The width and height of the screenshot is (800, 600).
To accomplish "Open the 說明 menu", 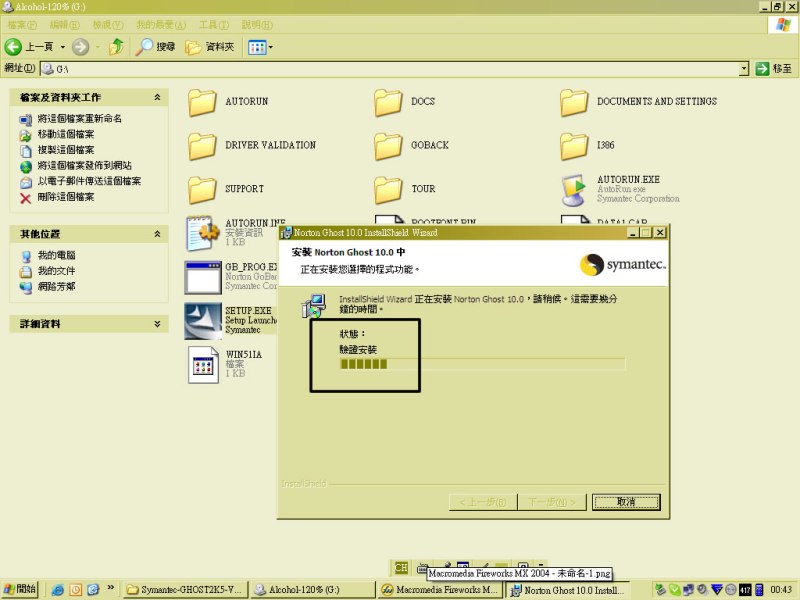I will click(x=257, y=24).
